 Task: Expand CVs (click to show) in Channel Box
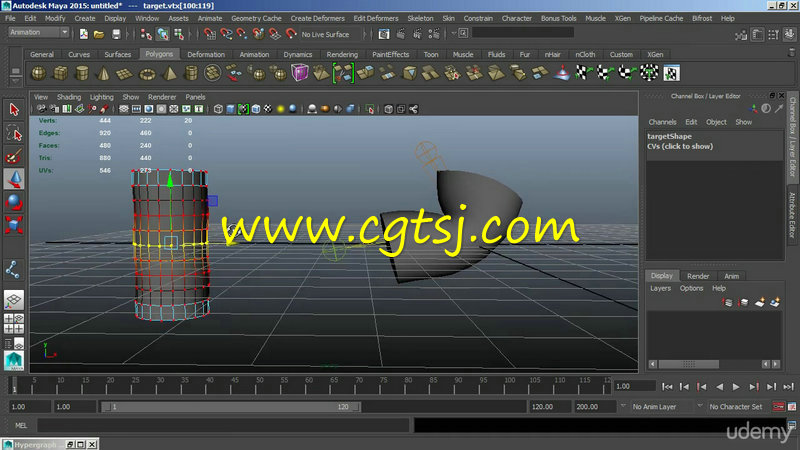(680, 146)
